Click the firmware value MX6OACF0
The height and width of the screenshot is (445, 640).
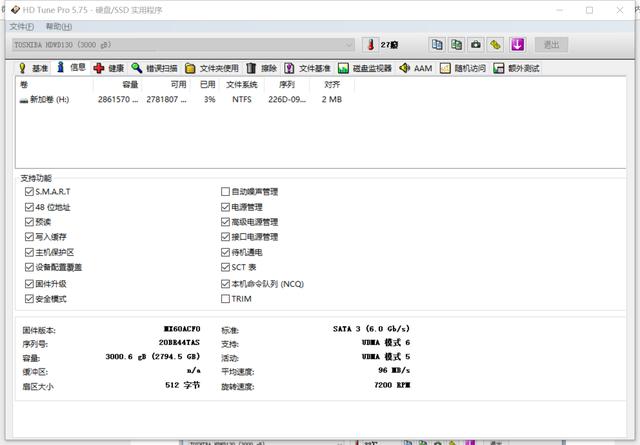182,329
